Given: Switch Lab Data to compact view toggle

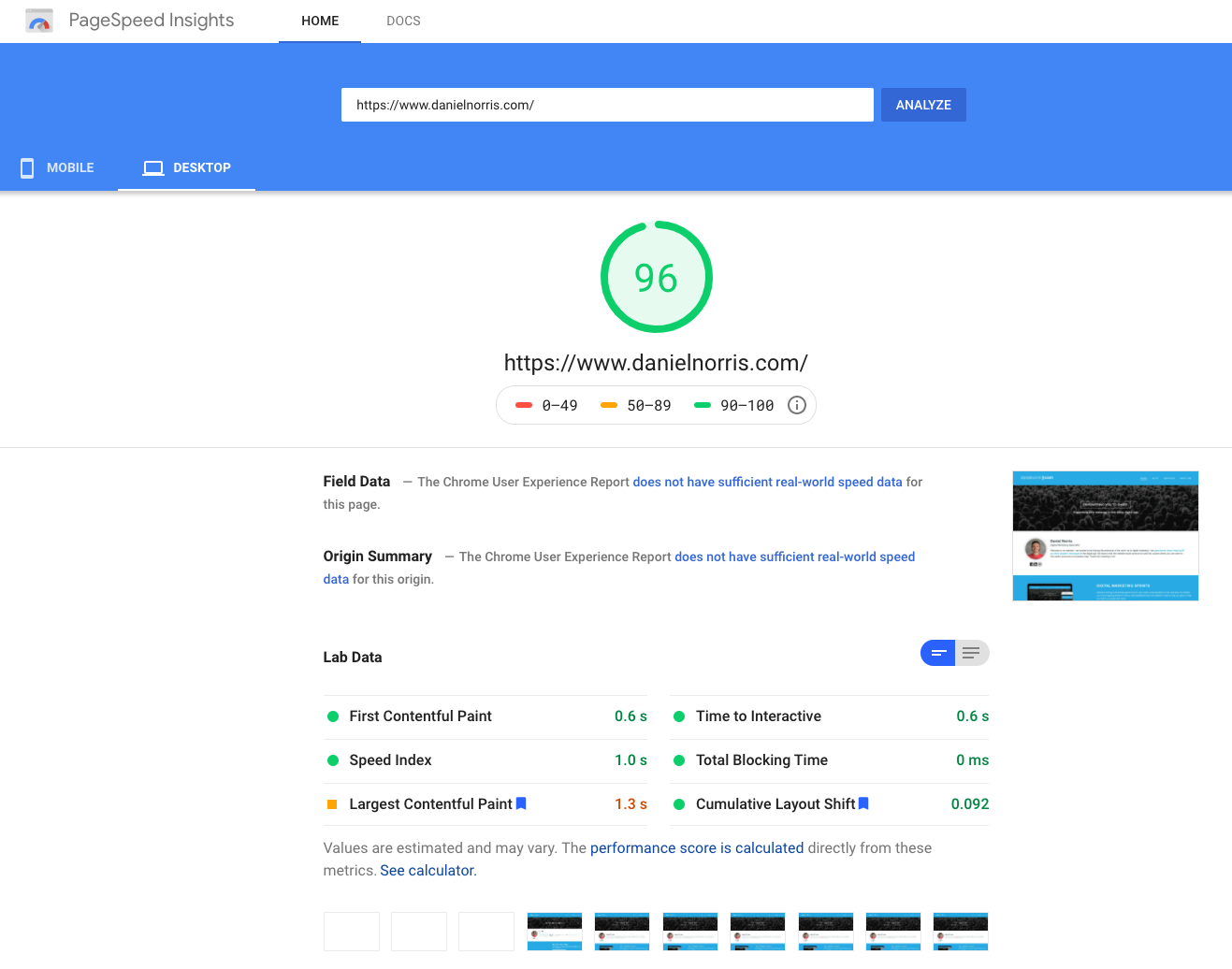Looking at the screenshot, I should pyautogui.click(x=938, y=653).
